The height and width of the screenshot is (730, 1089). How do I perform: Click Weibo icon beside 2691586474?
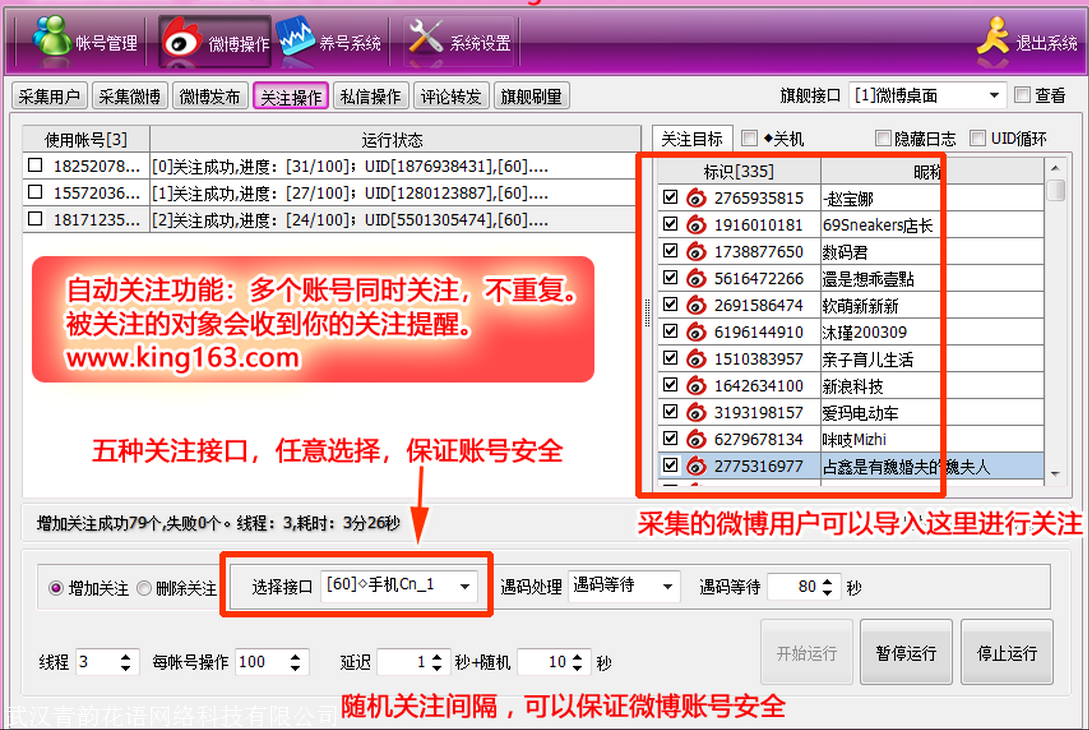coord(696,306)
